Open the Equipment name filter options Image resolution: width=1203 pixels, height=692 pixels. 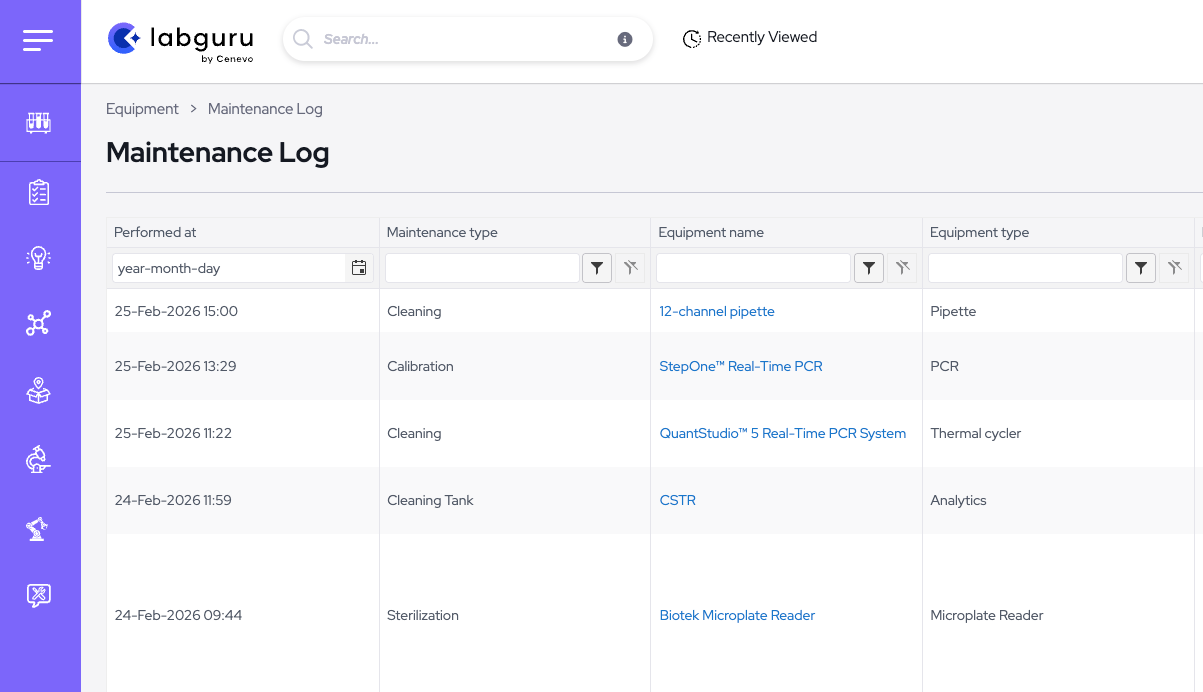[x=869, y=268]
